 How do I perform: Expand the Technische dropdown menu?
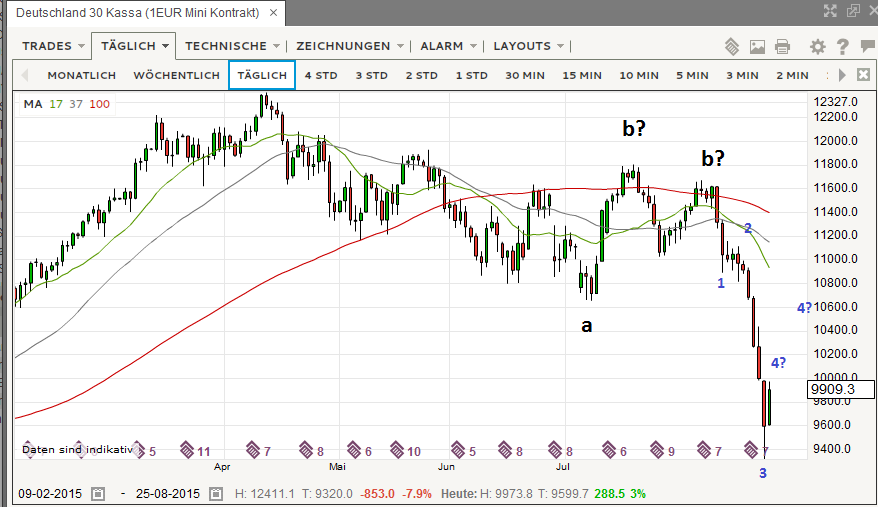click(x=233, y=46)
